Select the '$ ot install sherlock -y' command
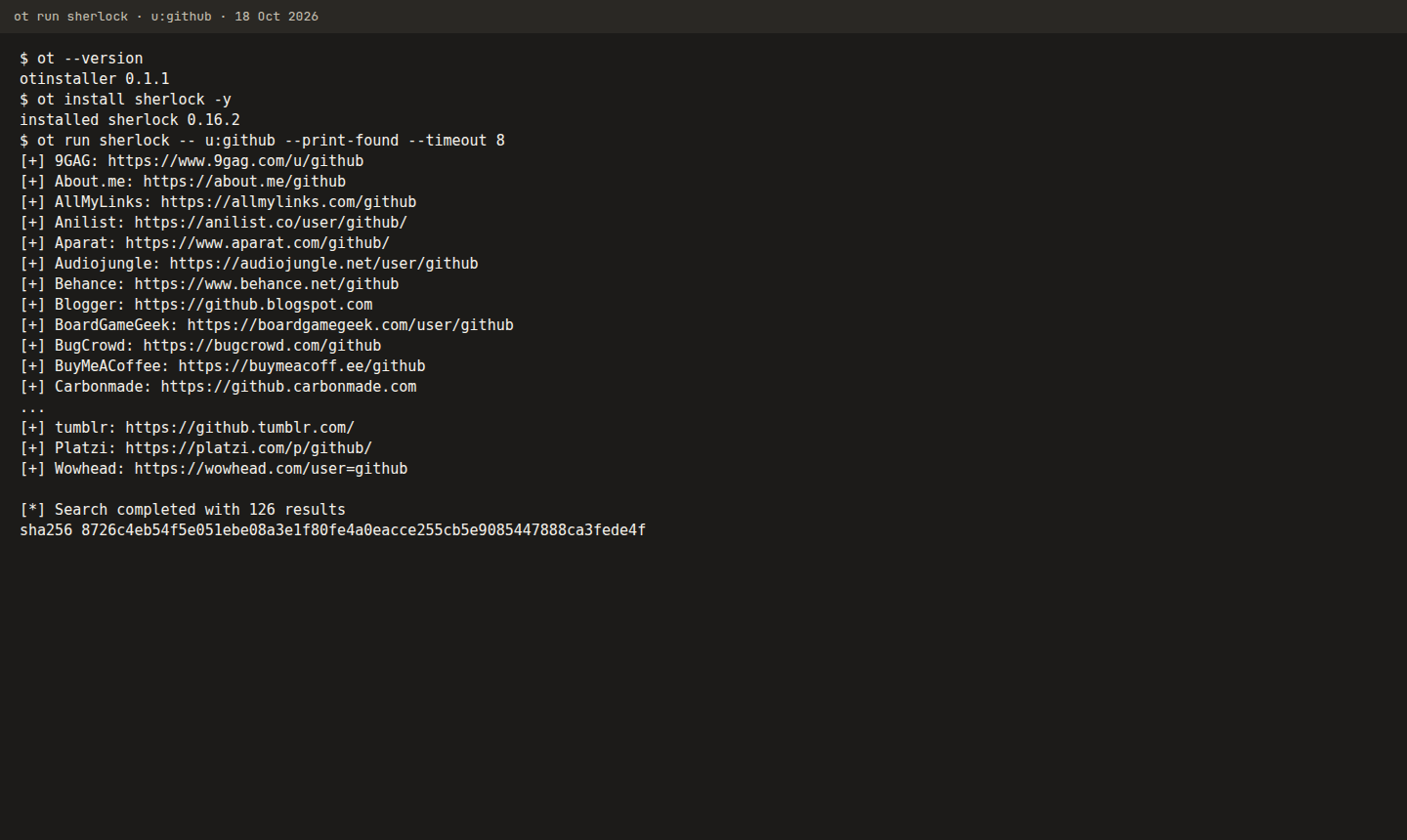This screenshot has height=840, width=1407. pyautogui.click(x=125, y=100)
